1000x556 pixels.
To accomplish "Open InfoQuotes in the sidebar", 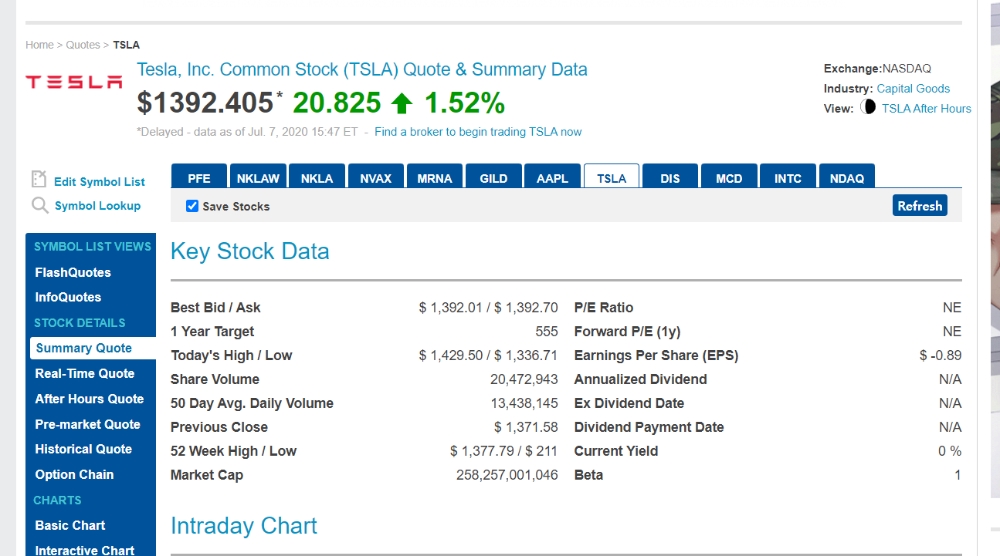I will coord(68,297).
